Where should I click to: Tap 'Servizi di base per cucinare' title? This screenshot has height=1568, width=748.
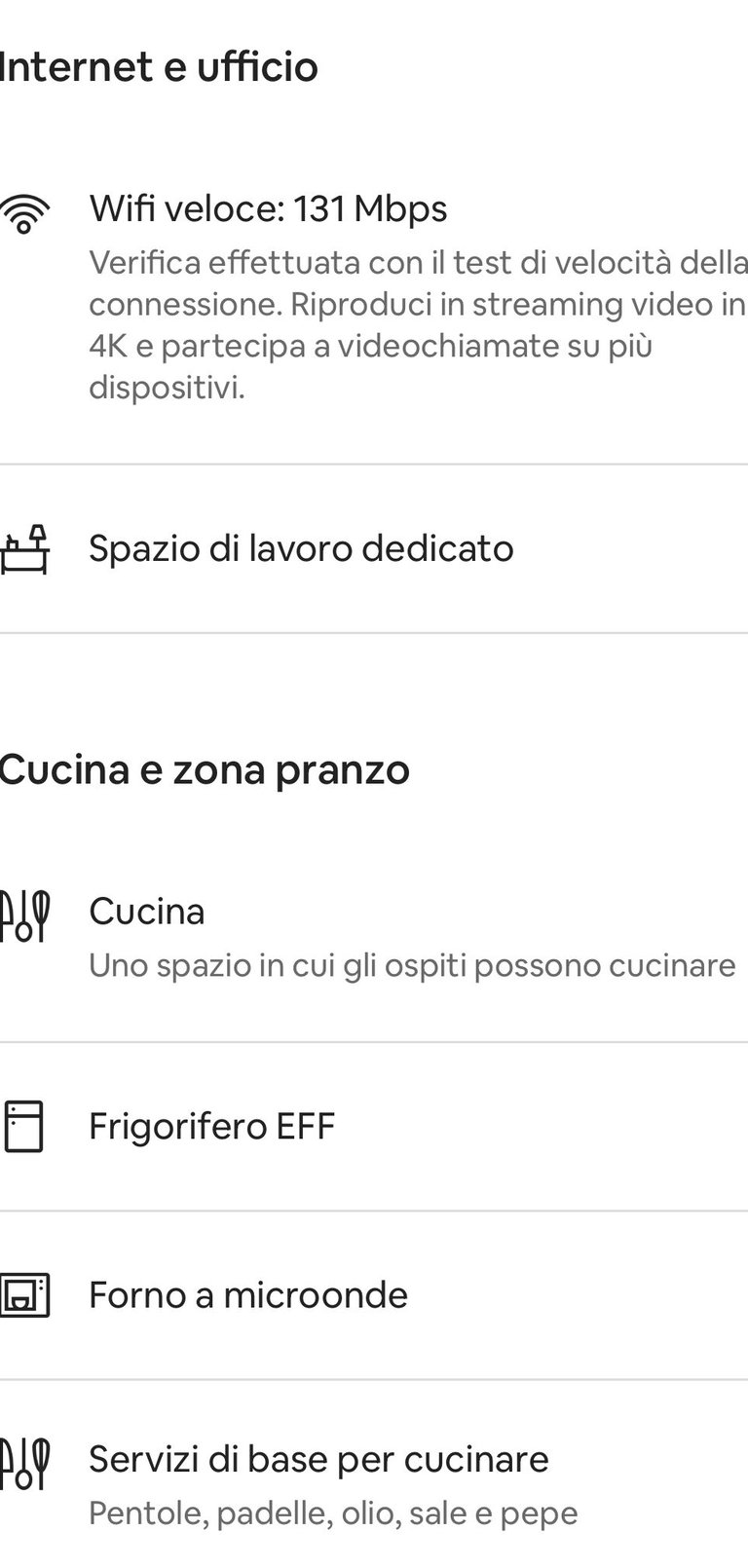point(318,1459)
